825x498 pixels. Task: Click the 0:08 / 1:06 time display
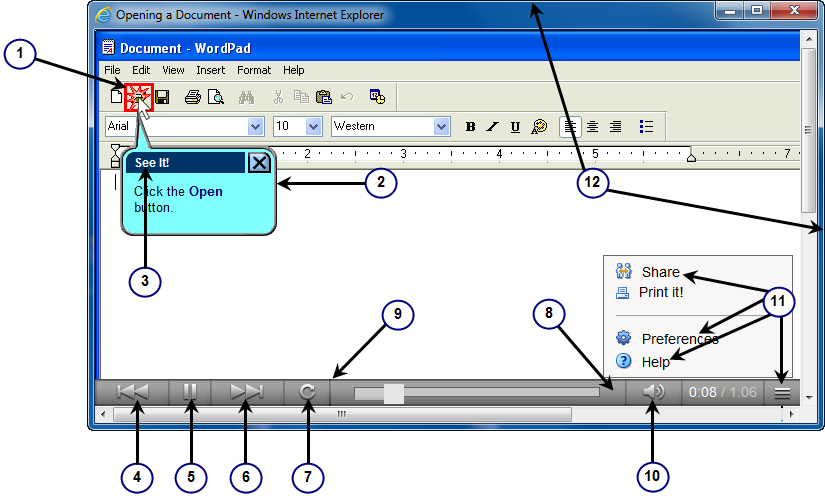(x=722, y=392)
